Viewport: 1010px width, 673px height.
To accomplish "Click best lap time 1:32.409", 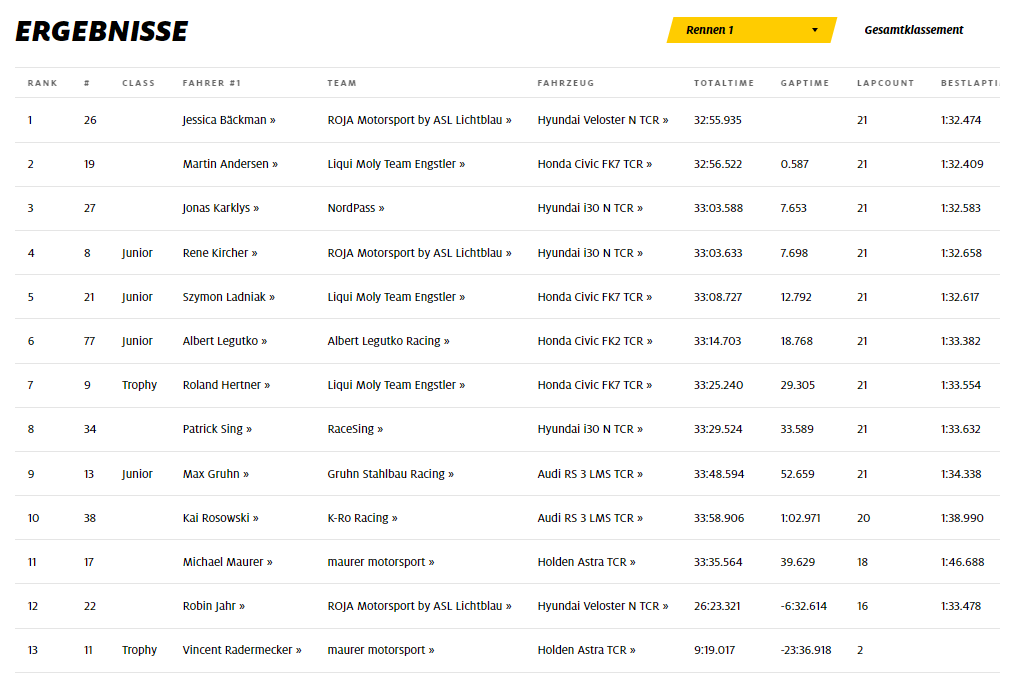I will pos(962,164).
